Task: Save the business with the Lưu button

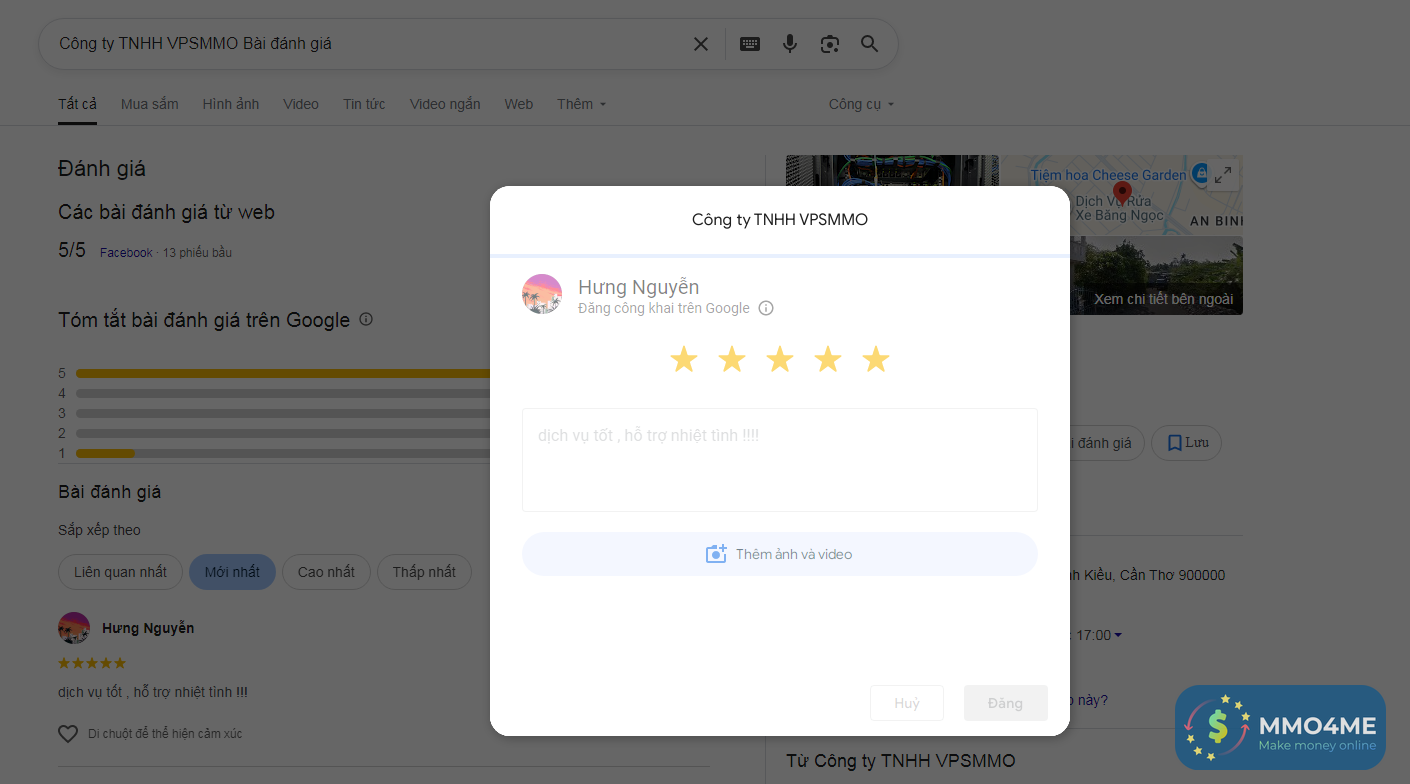Action: (1186, 443)
